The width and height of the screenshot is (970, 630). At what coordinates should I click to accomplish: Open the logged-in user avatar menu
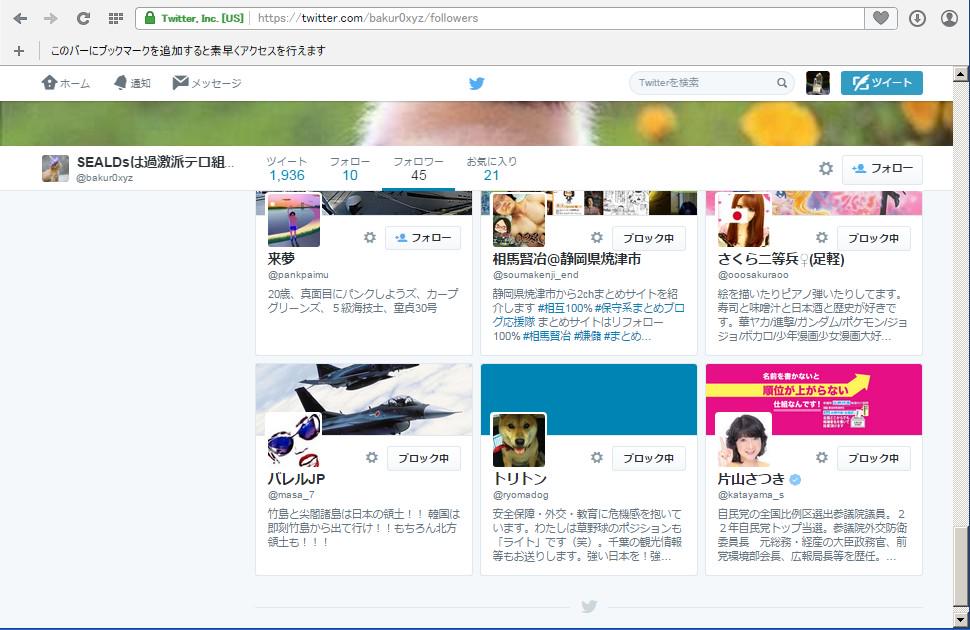[818, 83]
